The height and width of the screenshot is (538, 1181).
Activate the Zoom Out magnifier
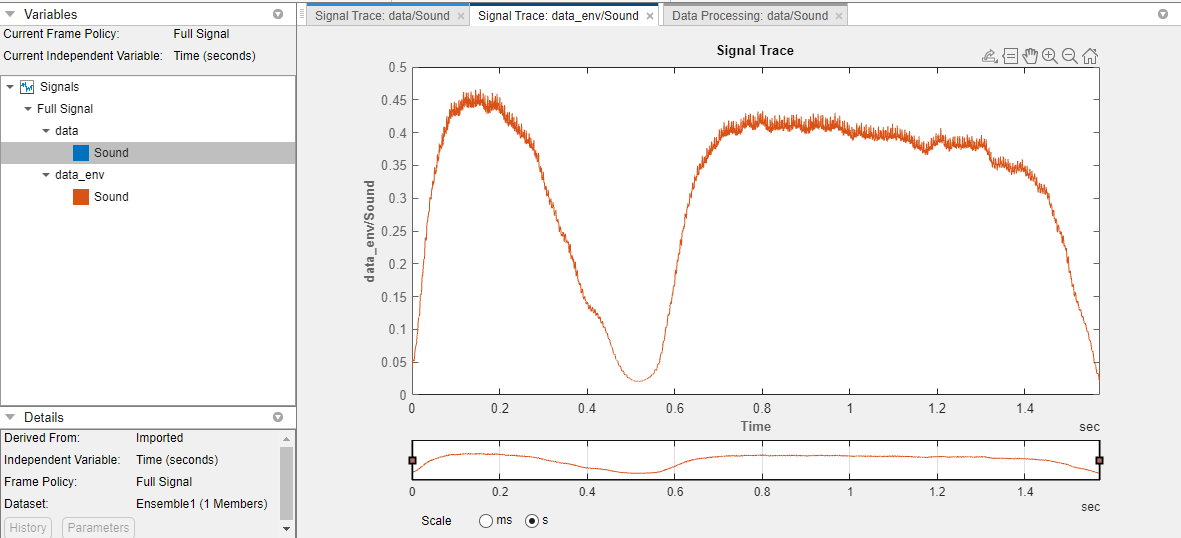coord(1070,56)
